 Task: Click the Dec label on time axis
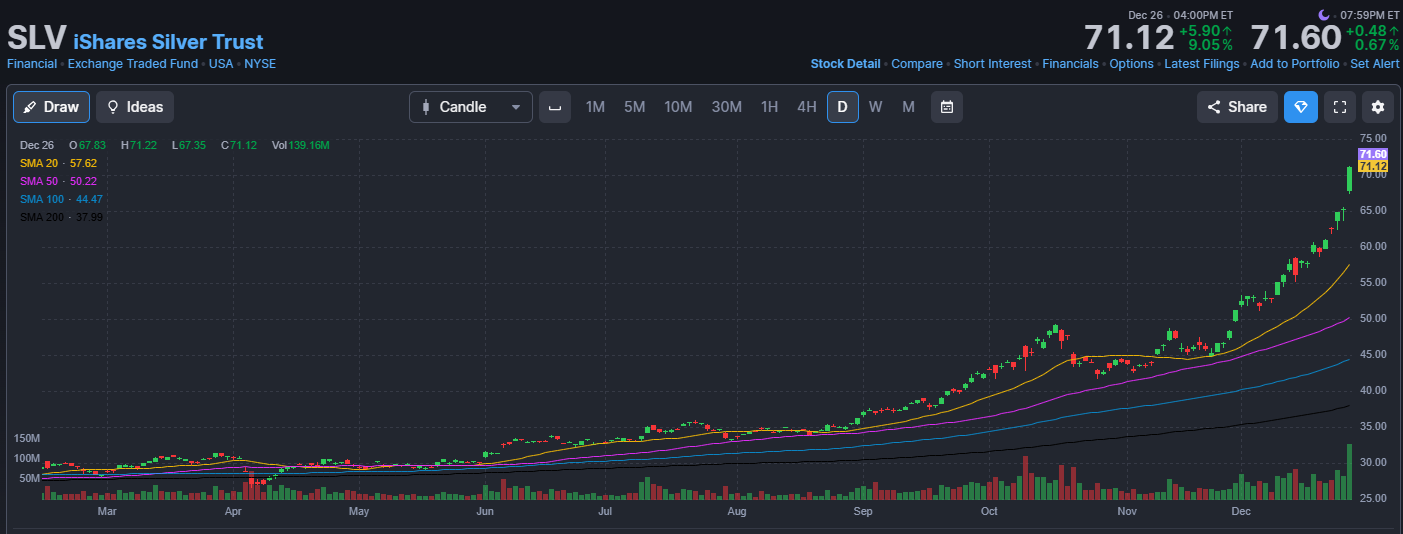click(x=1241, y=511)
